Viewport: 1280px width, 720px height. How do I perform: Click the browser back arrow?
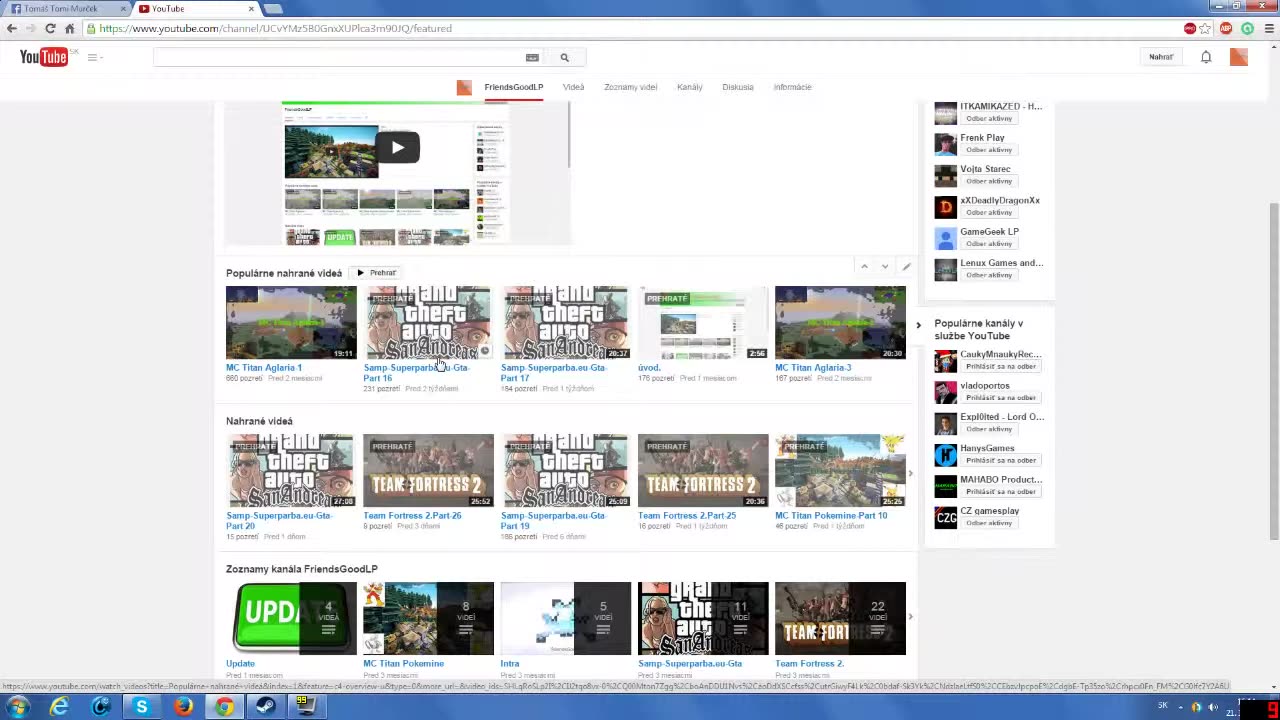12,28
